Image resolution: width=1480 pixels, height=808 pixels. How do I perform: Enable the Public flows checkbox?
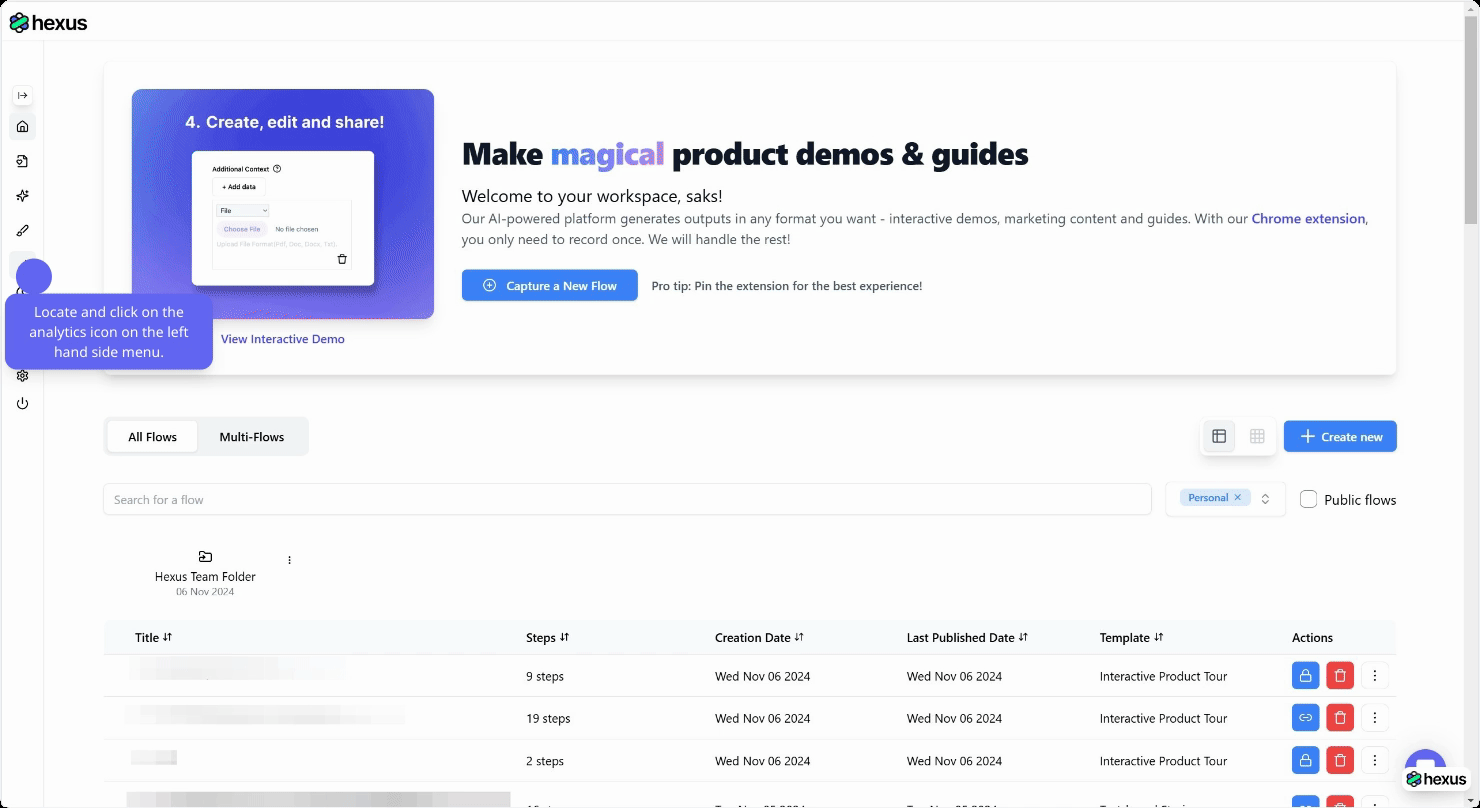(1308, 499)
